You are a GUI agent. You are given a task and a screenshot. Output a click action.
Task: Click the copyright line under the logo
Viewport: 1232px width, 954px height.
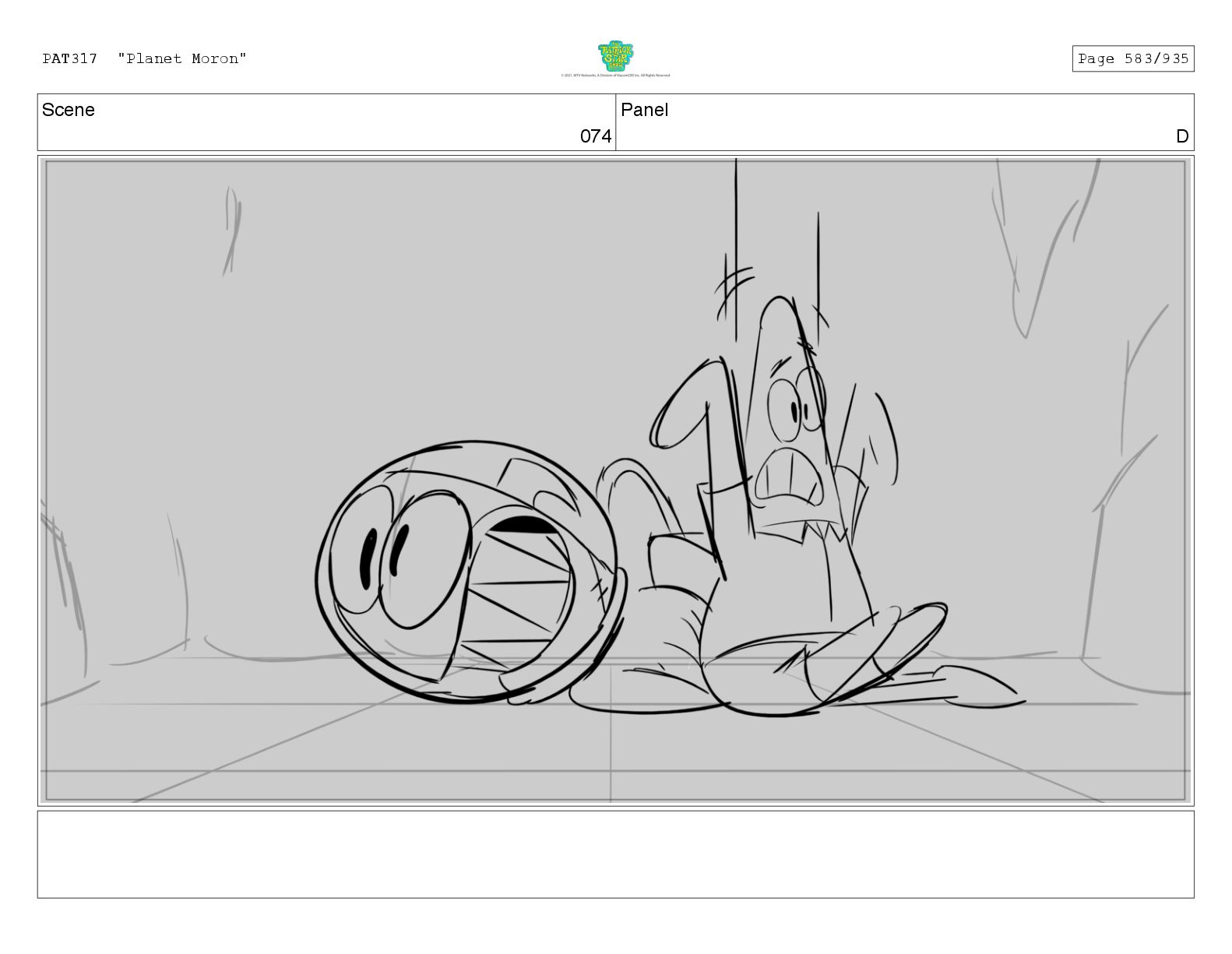(615, 76)
